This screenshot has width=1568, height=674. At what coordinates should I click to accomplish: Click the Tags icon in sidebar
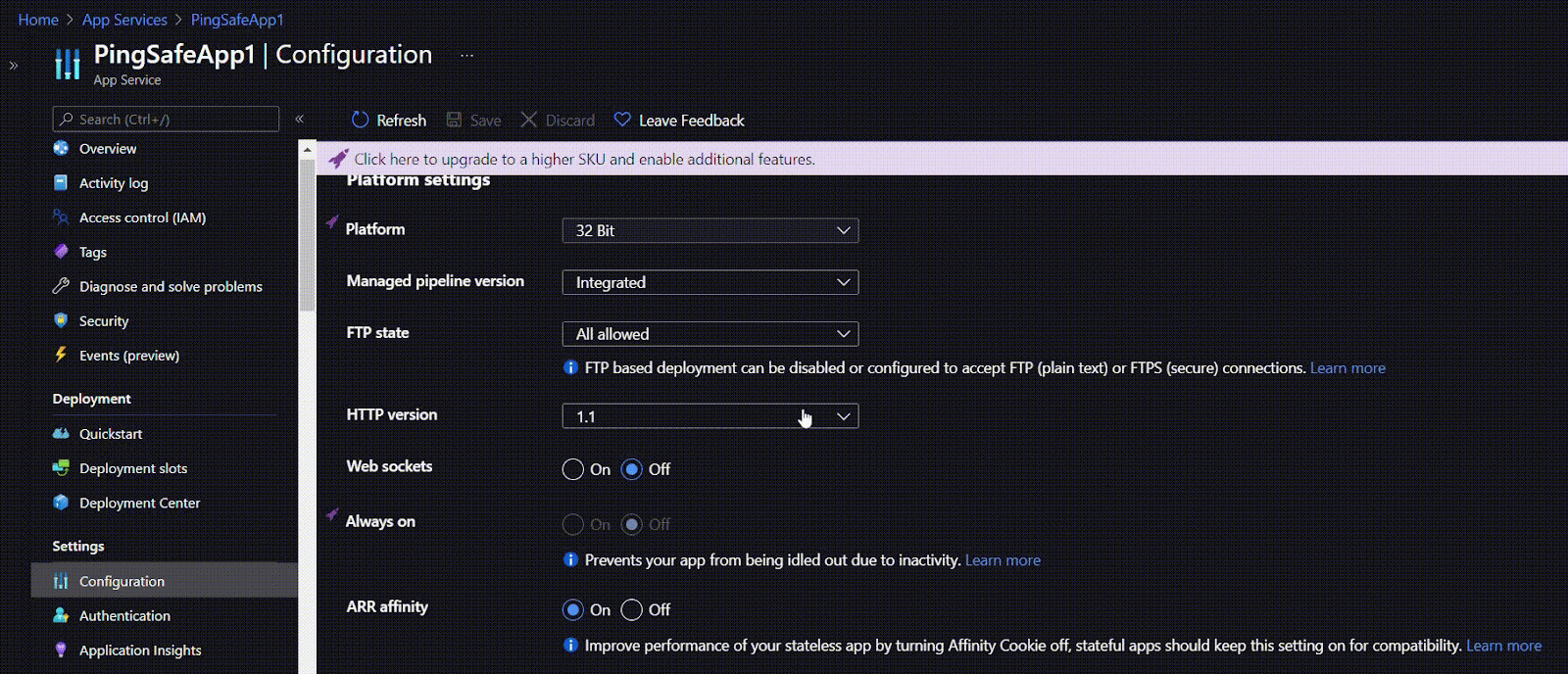click(x=61, y=252)
